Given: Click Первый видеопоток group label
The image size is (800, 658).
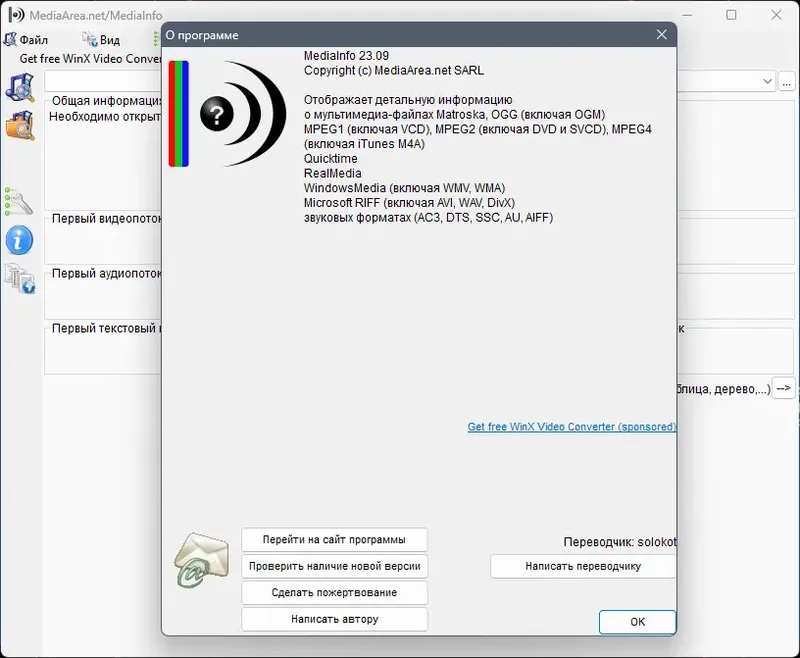Looking at the screenshot, I should click(107, 218).
